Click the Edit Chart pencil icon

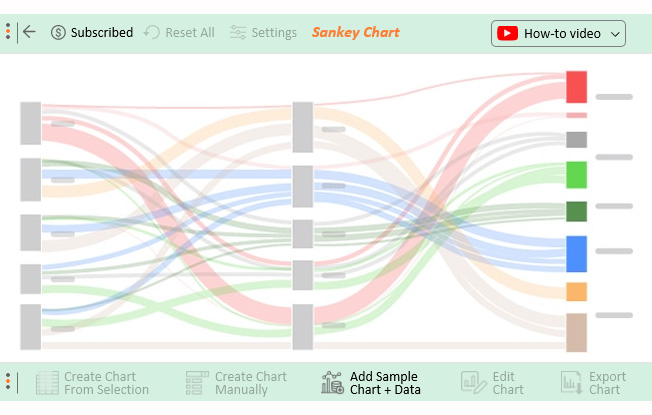[x=473, y=383]
